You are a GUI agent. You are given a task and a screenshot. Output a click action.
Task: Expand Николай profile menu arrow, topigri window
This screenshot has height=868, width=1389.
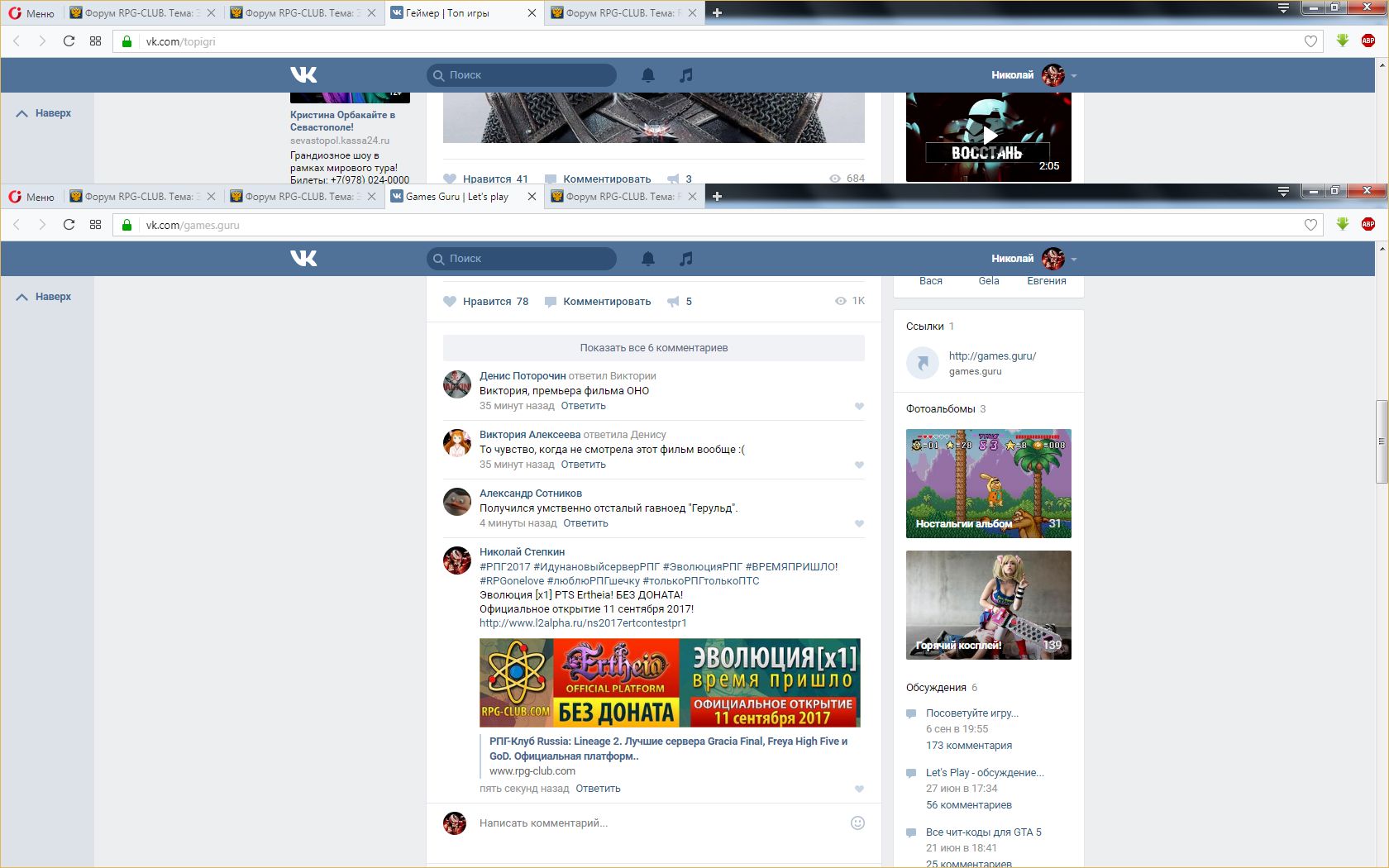click(x=1074, y=76)
